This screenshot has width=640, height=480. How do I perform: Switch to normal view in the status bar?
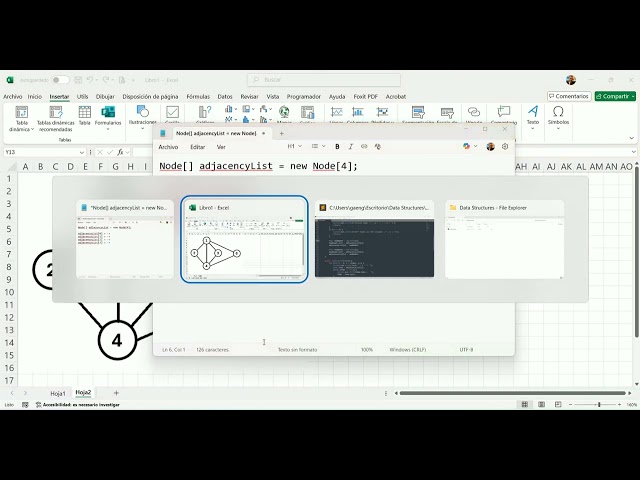click(524, 404)
